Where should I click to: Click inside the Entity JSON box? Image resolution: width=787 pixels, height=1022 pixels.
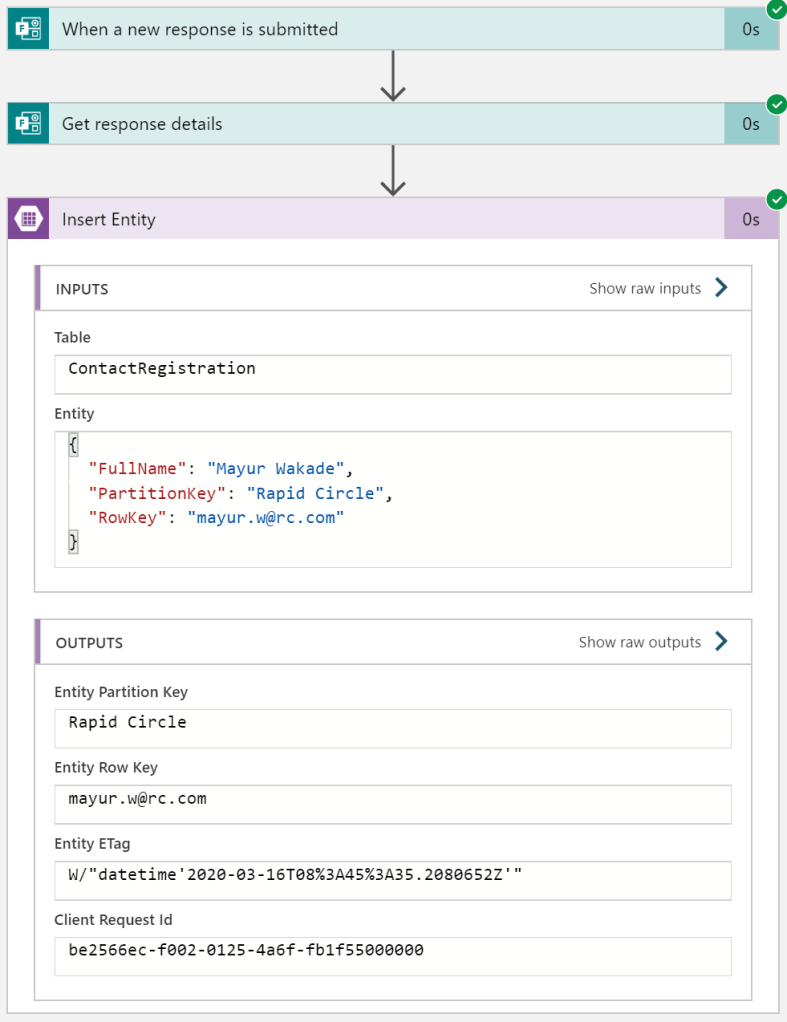392,499
